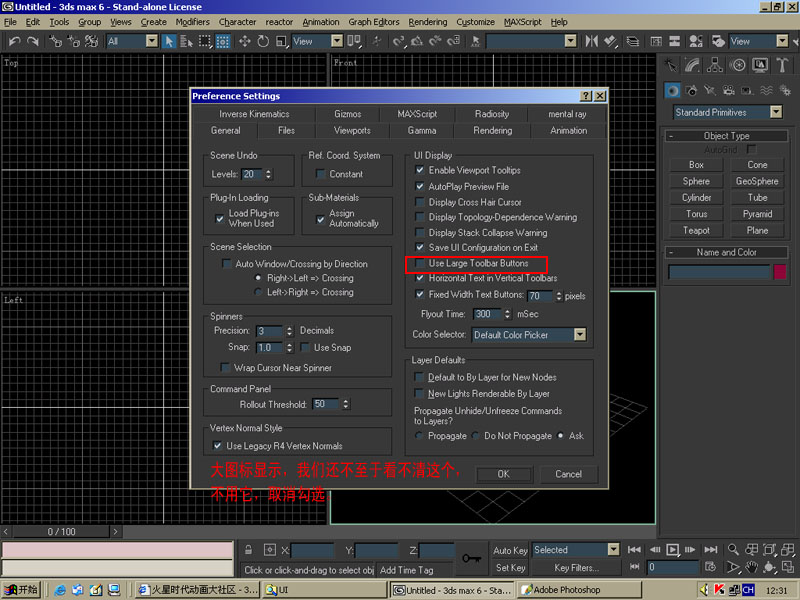Click the Redo arrow icon in toolbar
Image resolution: width=800 pixels, height=600 pixels.
click(33, 41)
